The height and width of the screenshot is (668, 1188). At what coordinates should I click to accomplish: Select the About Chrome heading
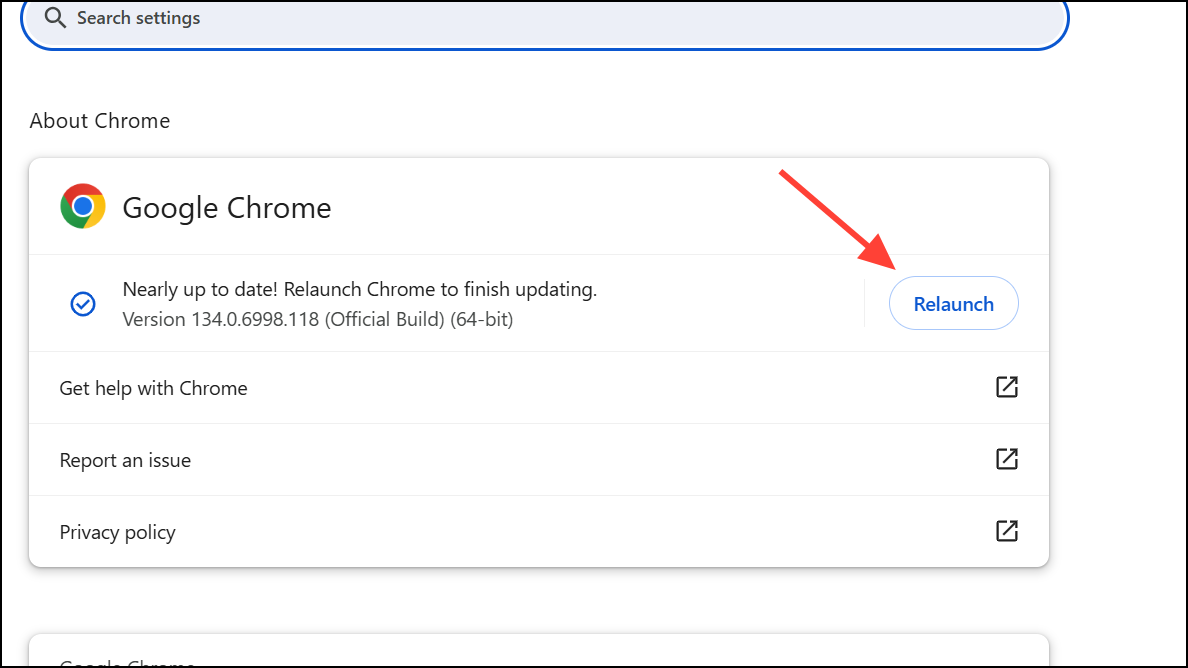(99, 120)
